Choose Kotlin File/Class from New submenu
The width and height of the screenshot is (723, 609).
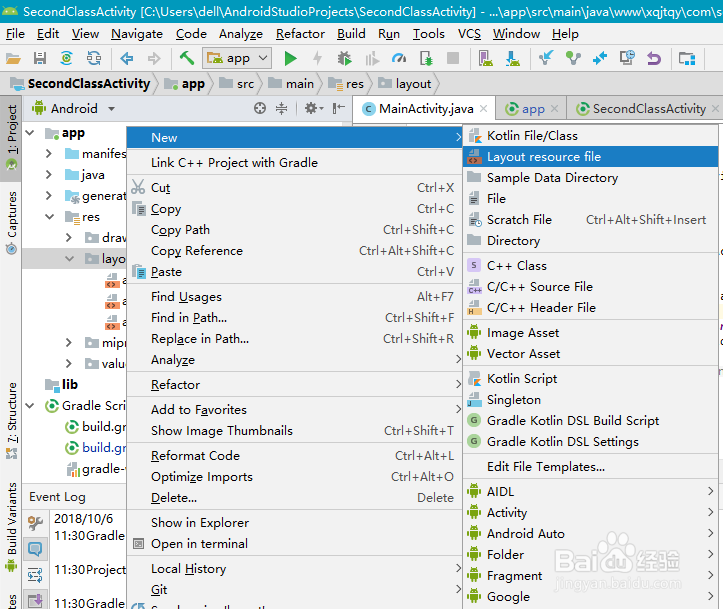(590, 136)
